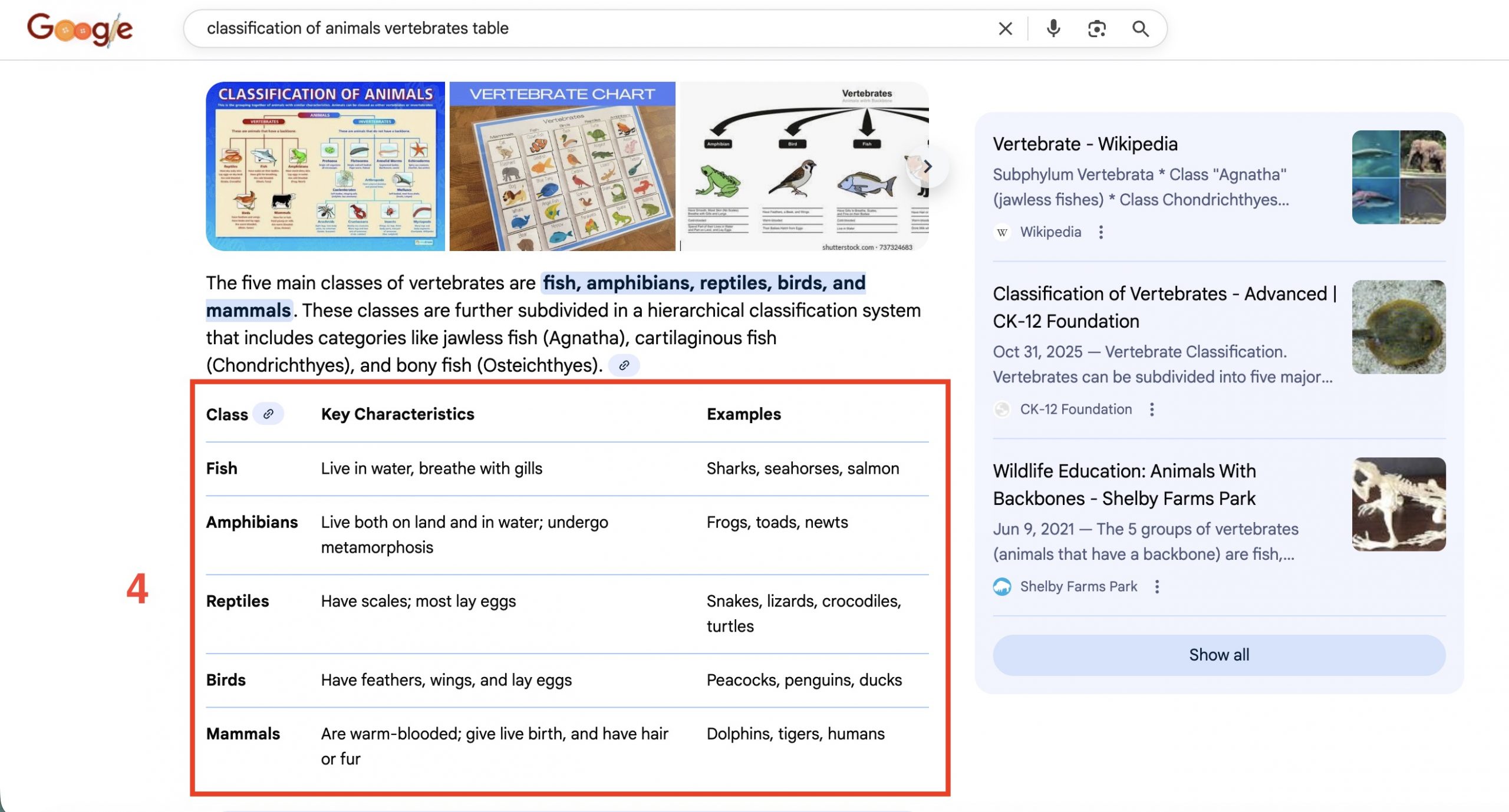
Task: Open Classification of Animals poster image
Action: [x=325, y=167]
